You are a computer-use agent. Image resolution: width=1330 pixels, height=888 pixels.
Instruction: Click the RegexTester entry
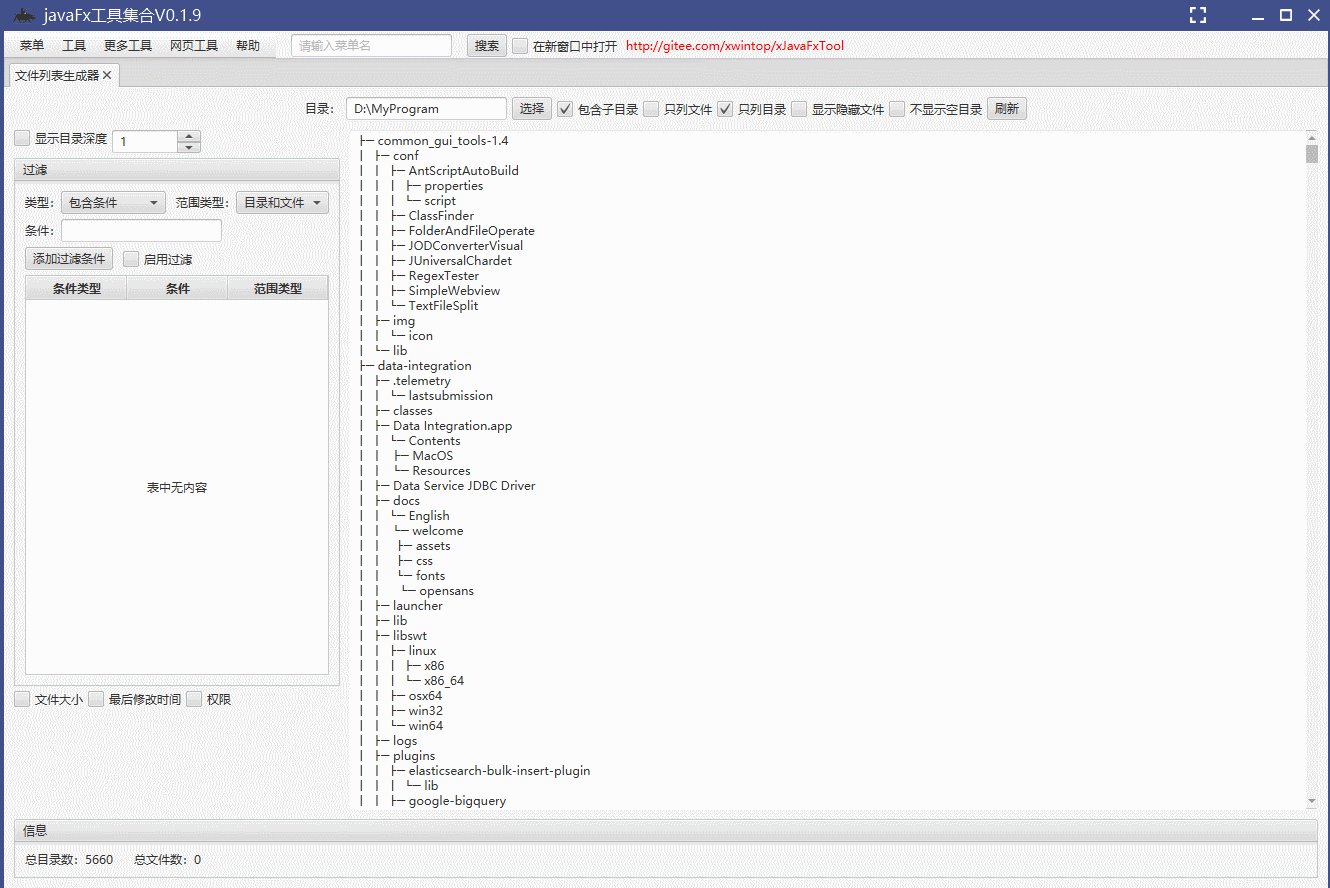(x=443, y=276)
